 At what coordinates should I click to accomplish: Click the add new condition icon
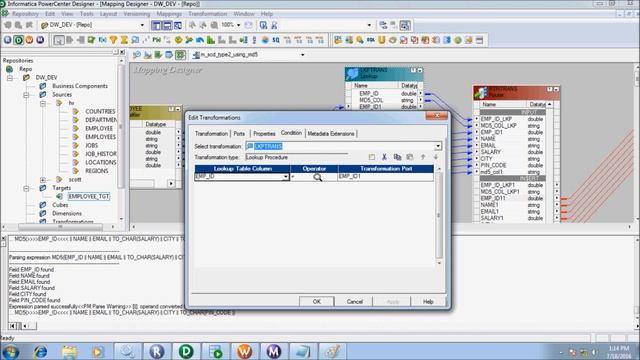point(371,157)
